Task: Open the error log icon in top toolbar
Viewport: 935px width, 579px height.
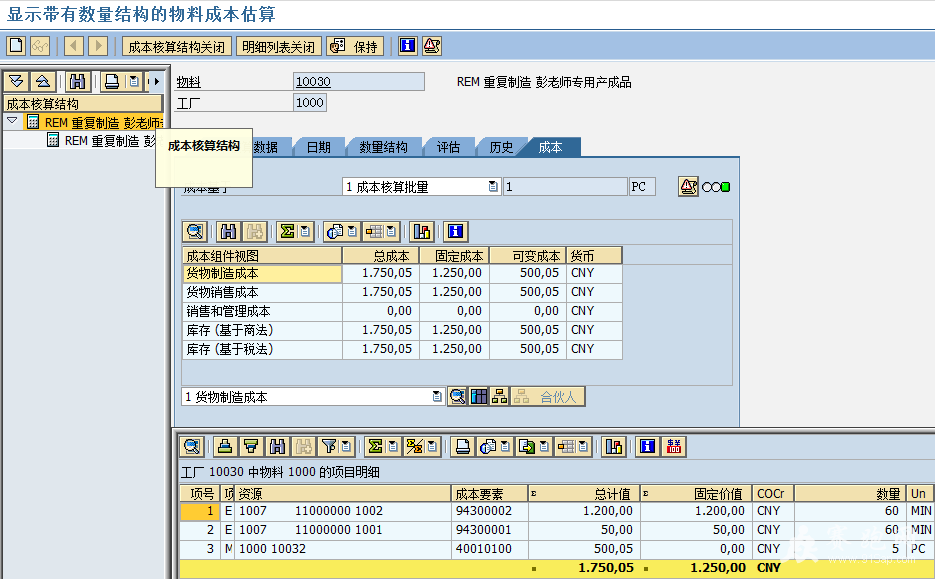Action: pos(432,46)
